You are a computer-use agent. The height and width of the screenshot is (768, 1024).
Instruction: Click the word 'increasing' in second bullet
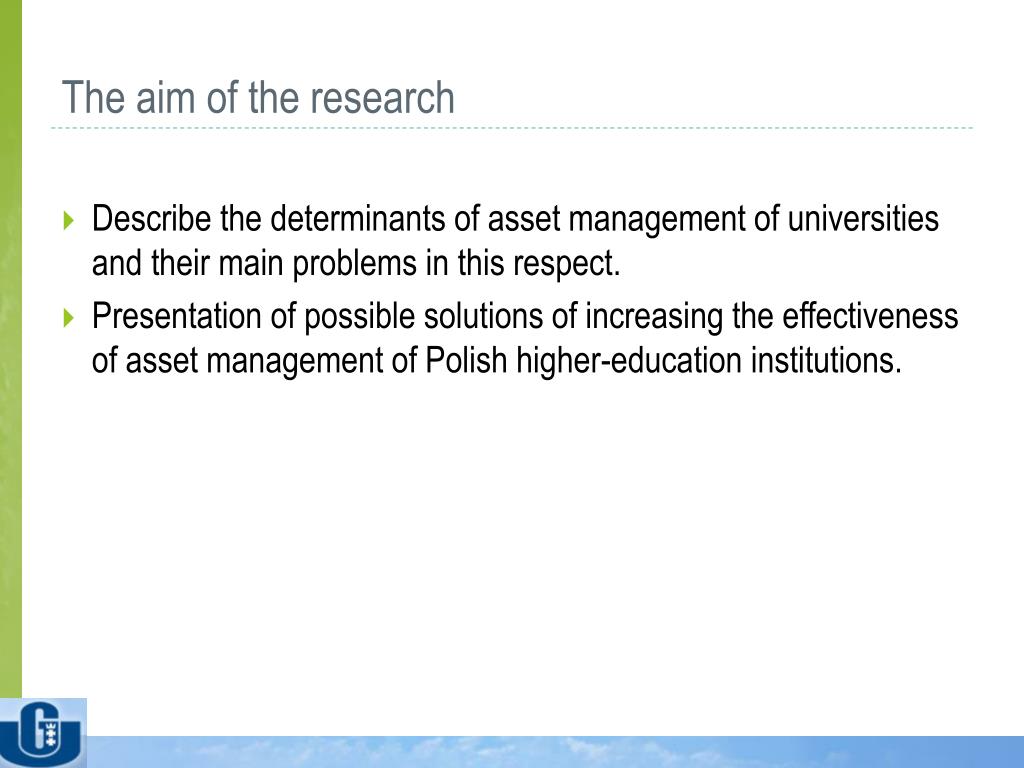(x=654, y=317)
